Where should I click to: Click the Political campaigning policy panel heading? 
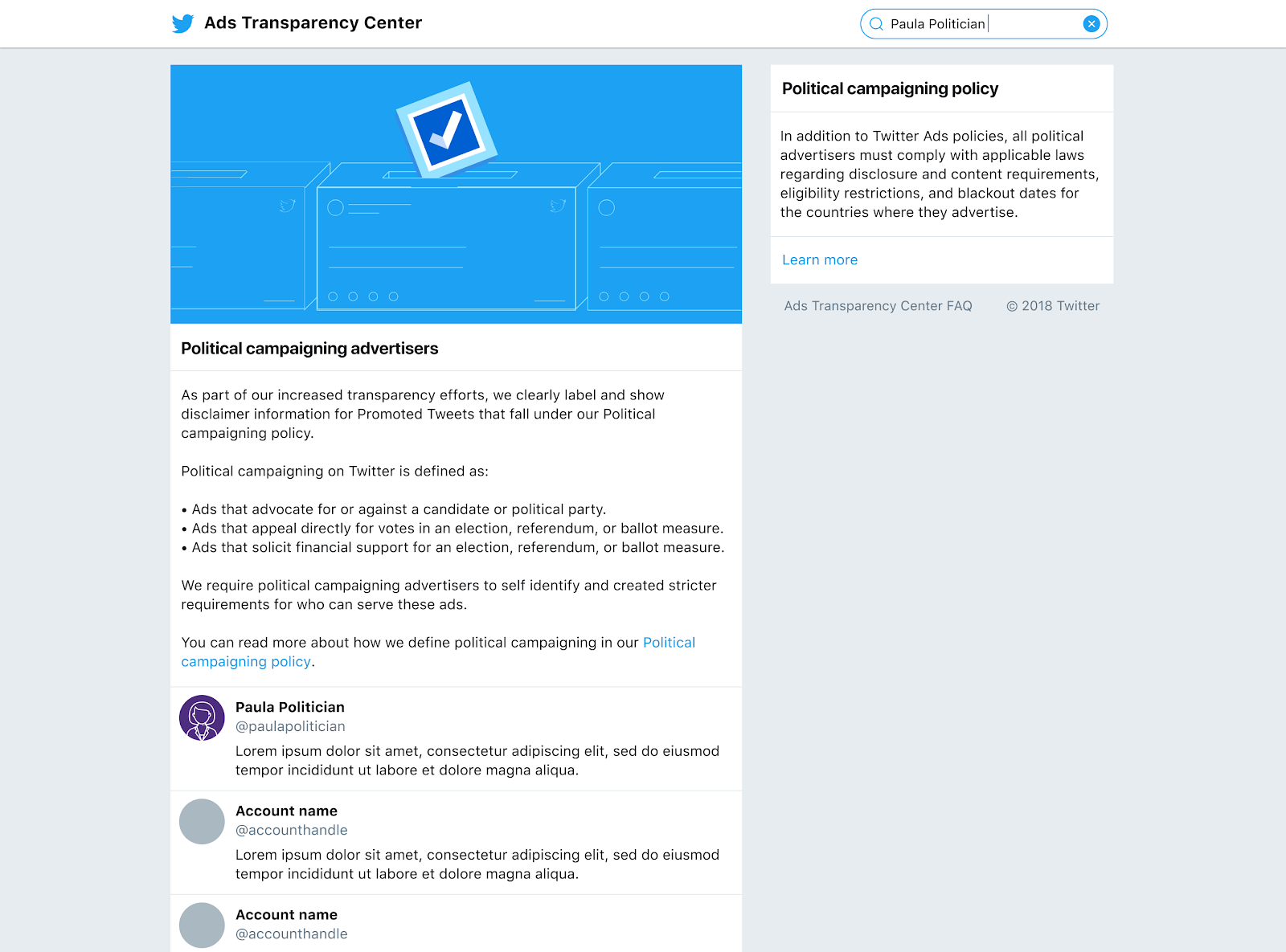pyautogui.click(x=890, y=88)
